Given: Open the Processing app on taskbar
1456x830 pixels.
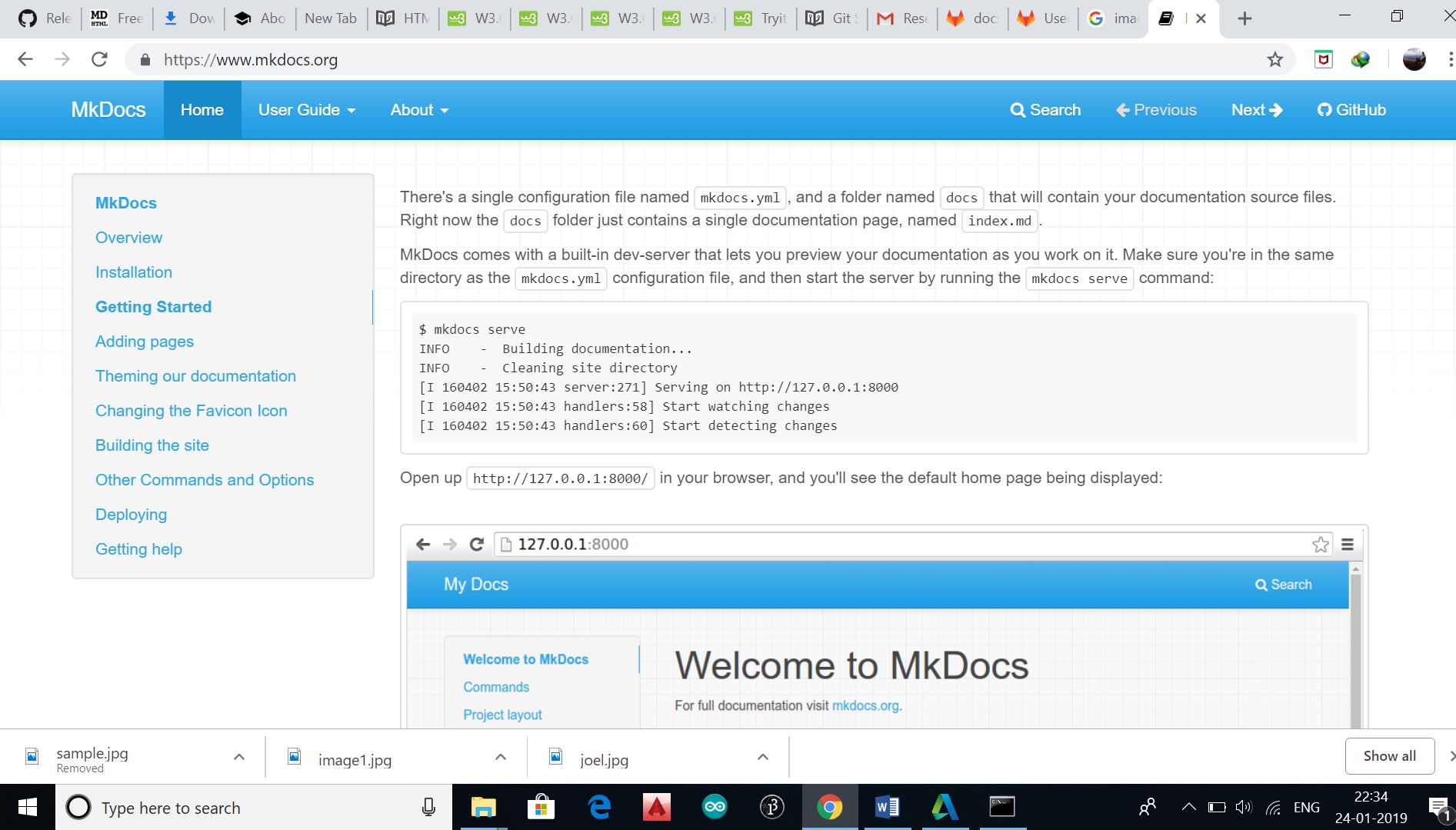Looking at the screenshot, I should [x=771, y=807].
